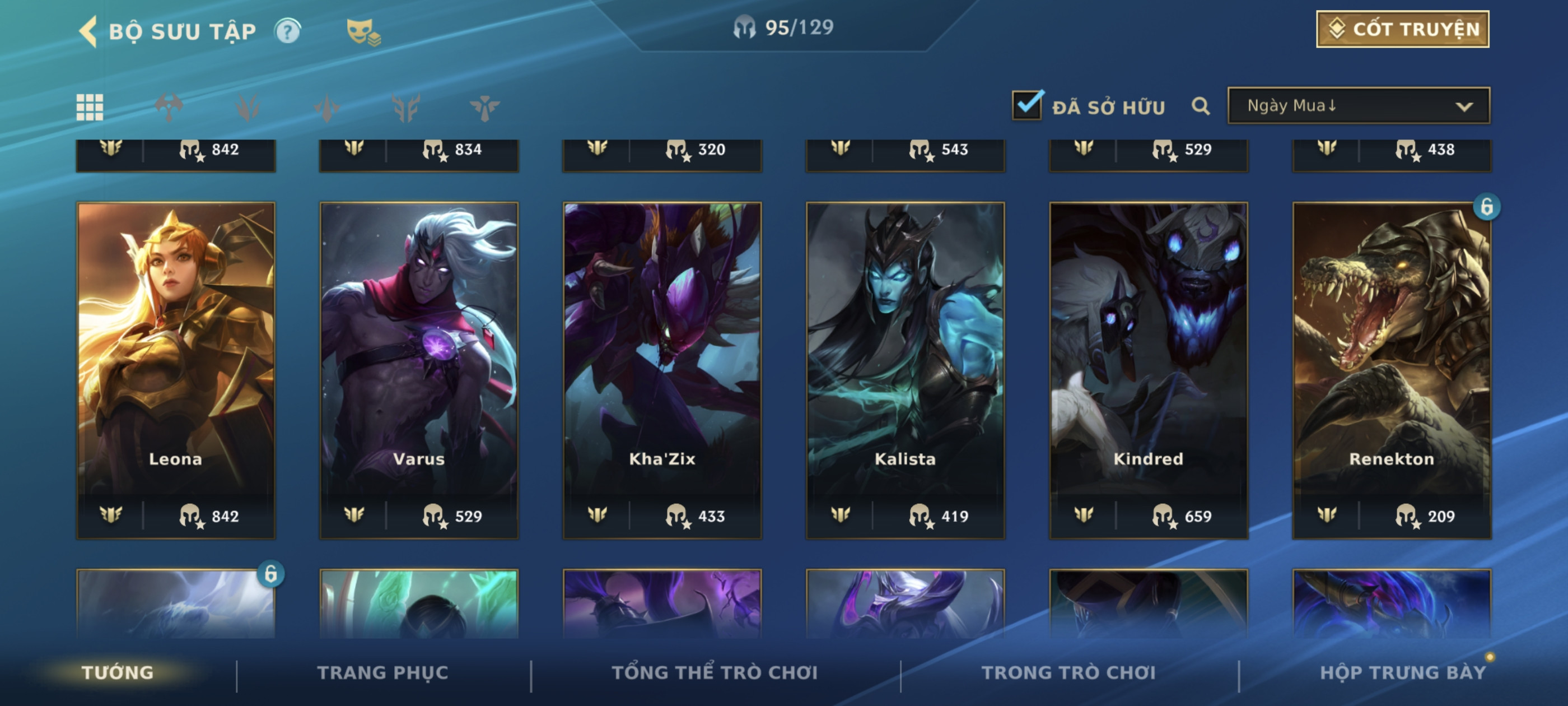Switch to the TRANG PHỤC tab
This screenshot has height=706, width=1568.
(382, 672)
